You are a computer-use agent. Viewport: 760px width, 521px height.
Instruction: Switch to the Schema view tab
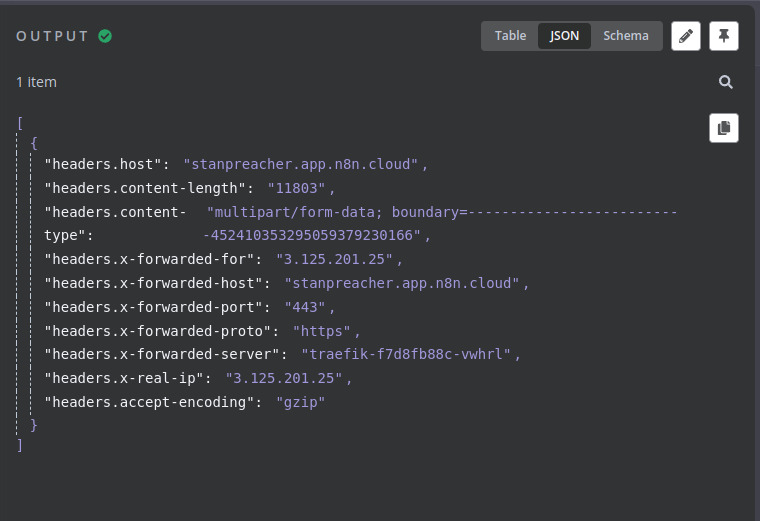(x=626, y=36)
